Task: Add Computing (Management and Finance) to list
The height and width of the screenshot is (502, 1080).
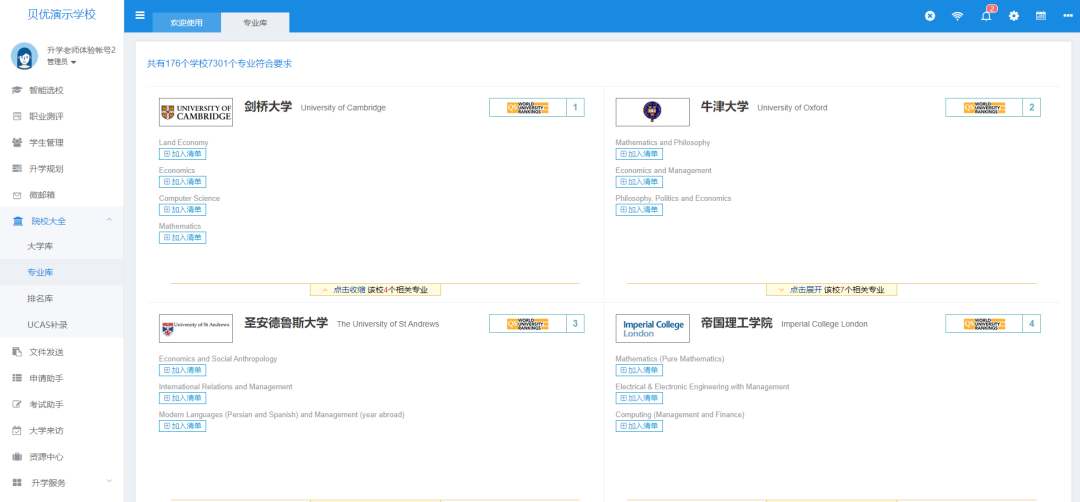Action: click(x=638, y=426)
